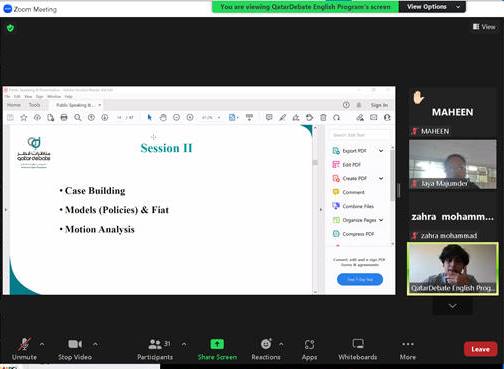Expand the arrow next to Reactions
Image resolution: width=504 pixels, height=369 pixels.
click(281, 344)
